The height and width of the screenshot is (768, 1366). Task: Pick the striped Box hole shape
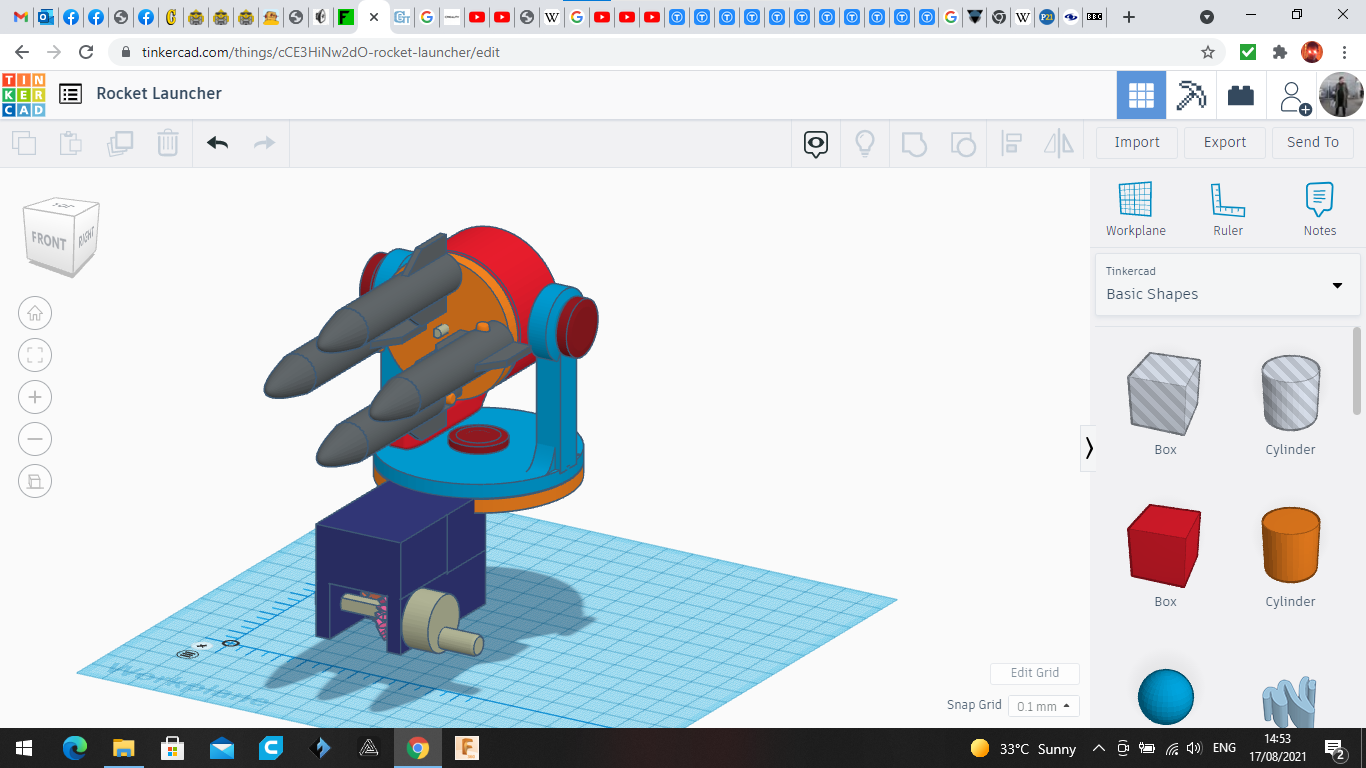[1165, 394]
